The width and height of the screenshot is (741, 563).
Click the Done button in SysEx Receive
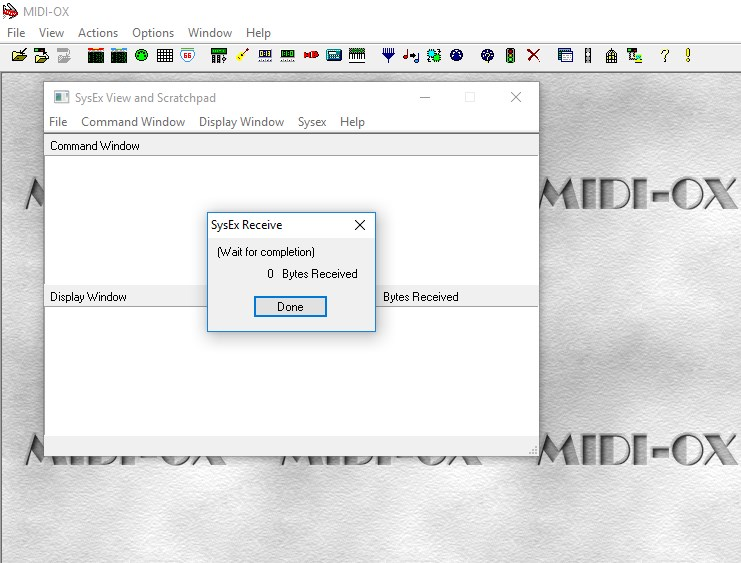[x=290, y=306]
